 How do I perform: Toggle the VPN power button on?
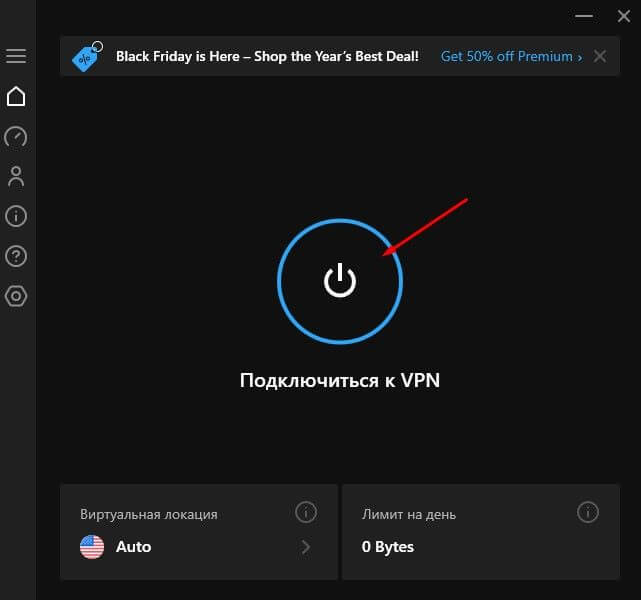pos(340,281)
